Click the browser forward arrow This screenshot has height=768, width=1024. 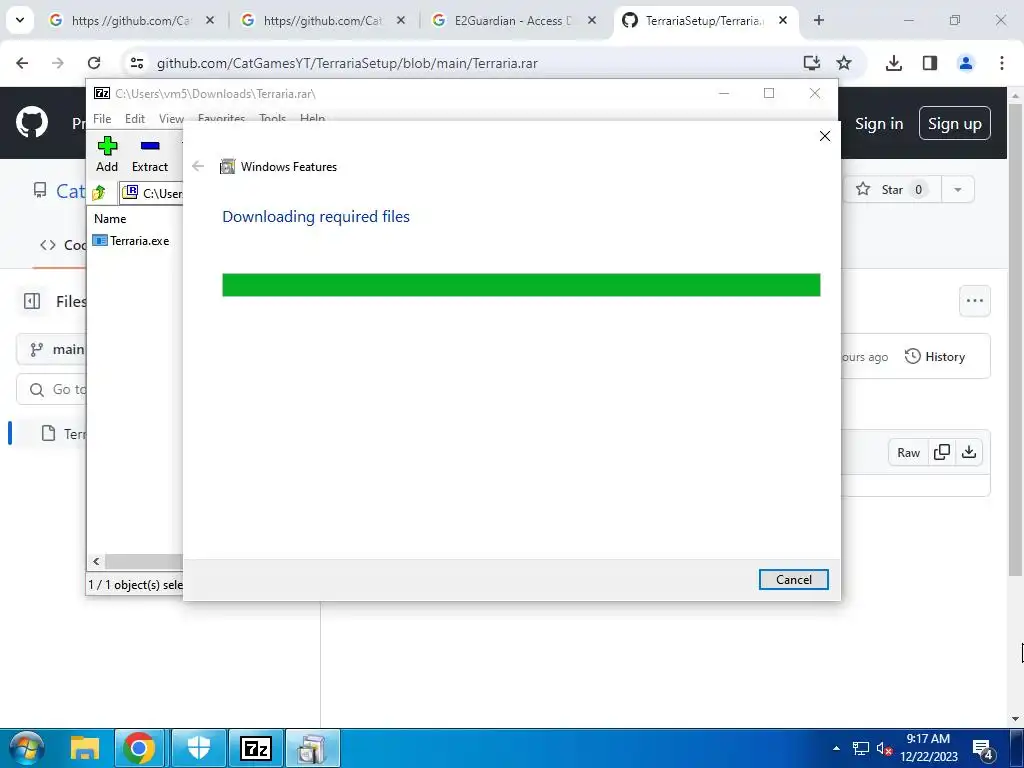(58, 63)
